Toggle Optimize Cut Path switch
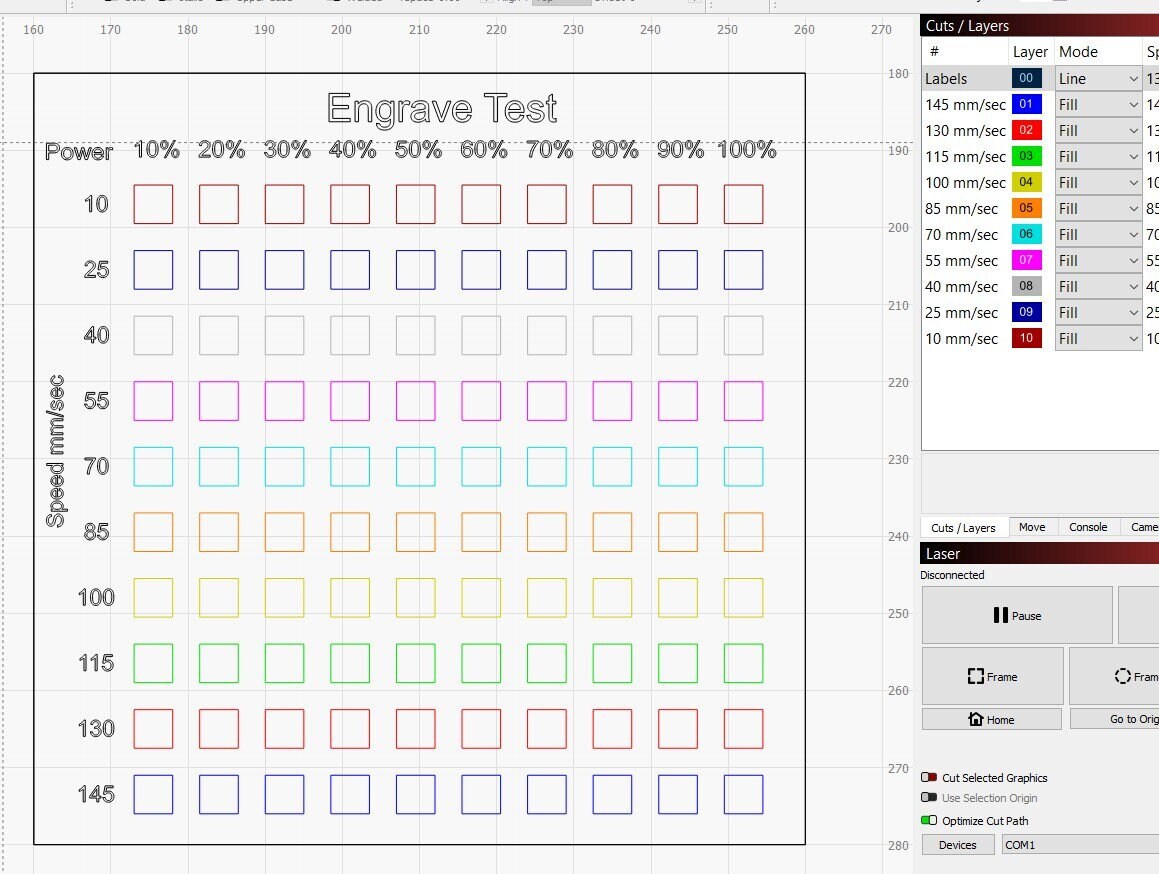This screenshot has width=1159, height=874. [x=929, y=820]
